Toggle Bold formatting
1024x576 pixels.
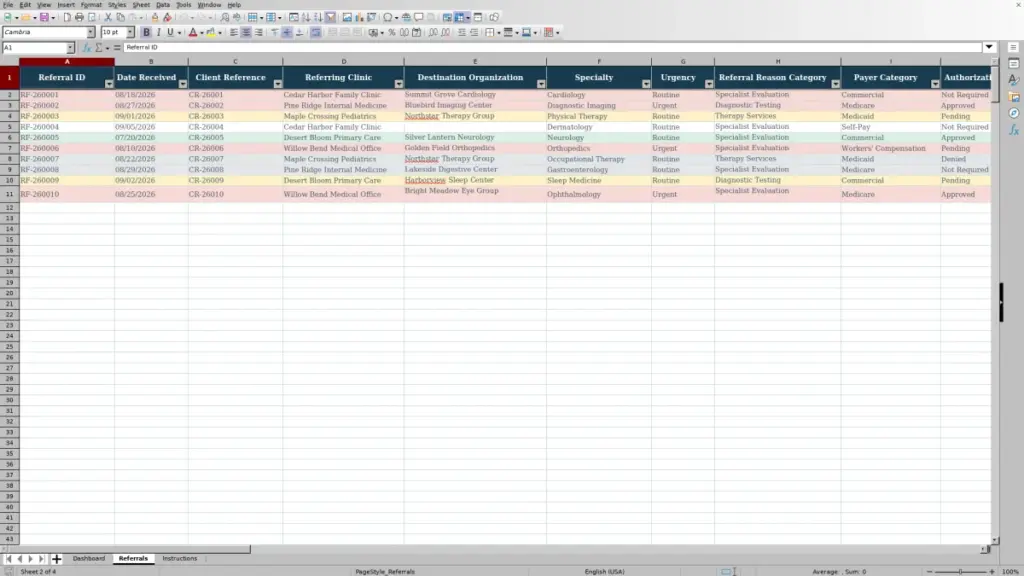click(146, 32)
